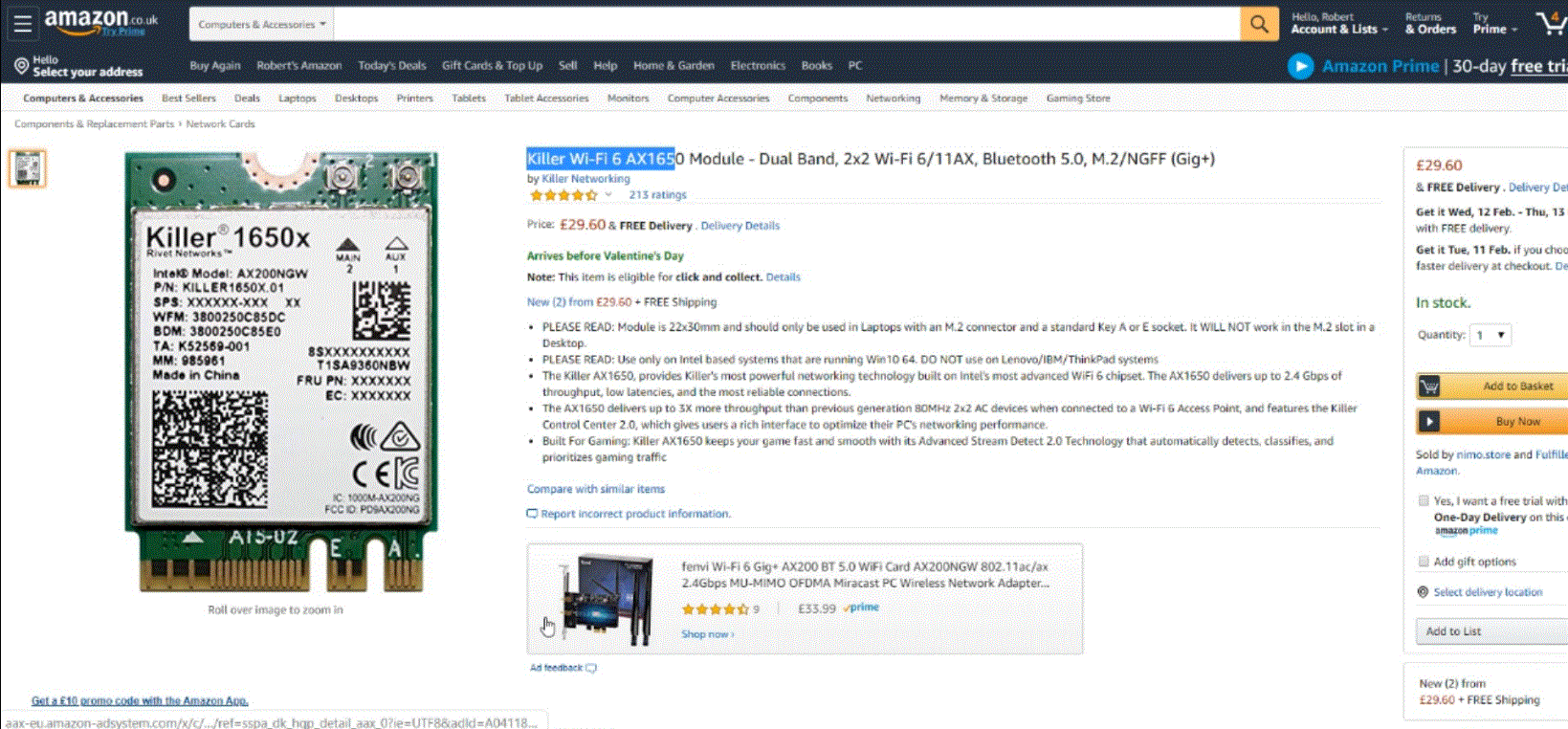1568x729 pixels.
Task: Open the shopping basket icon
Action: click(1551, 23)
